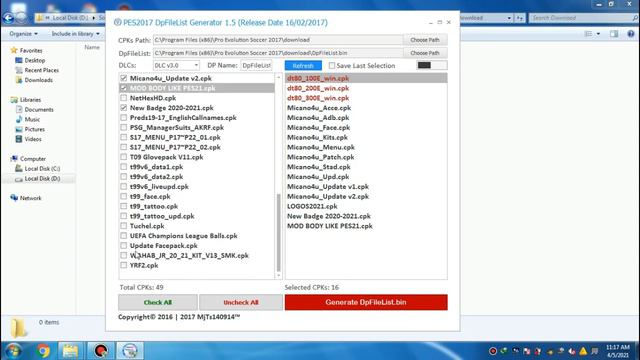Uncheck MOD BODY LIKE PES21.cpk checkbox
This screenshot has width=640, height=360.
124,88
